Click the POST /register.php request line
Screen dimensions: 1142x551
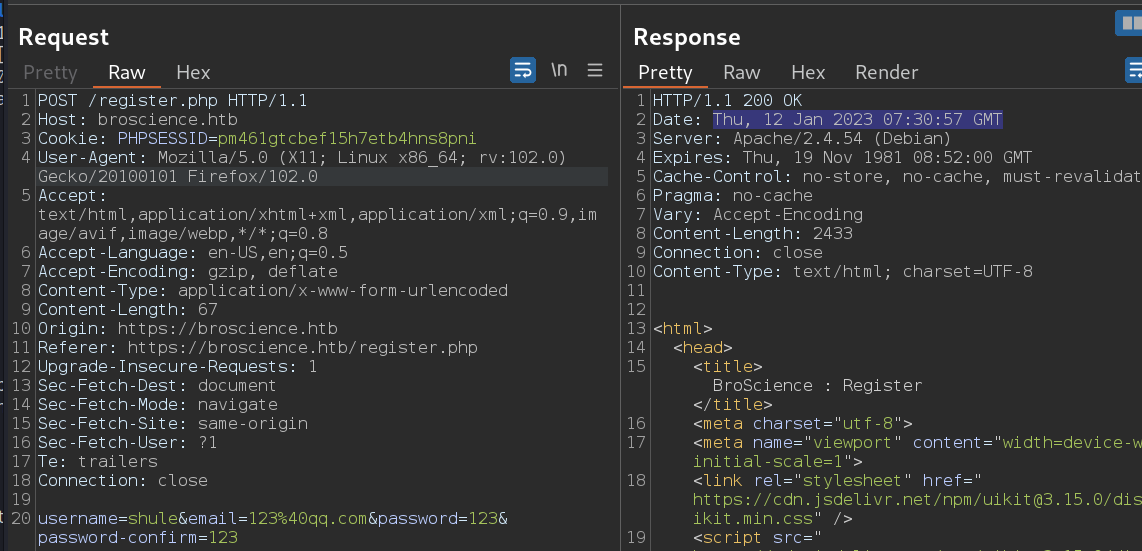172,101
